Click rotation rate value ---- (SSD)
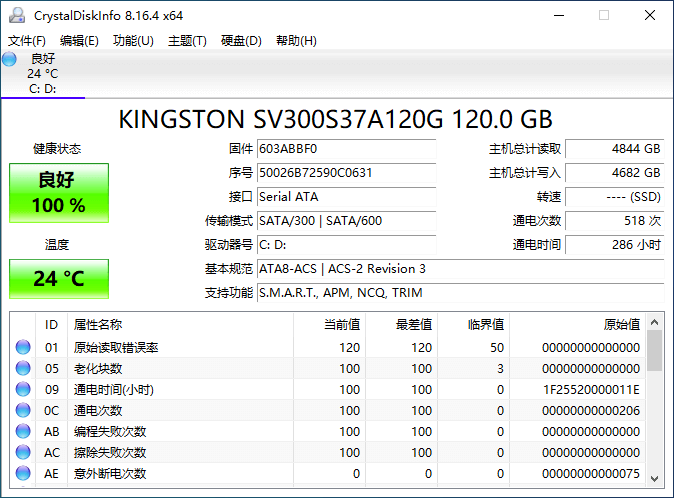Image resolution: width=674 pixels, height=498 pixels. (x=615, y=197)
